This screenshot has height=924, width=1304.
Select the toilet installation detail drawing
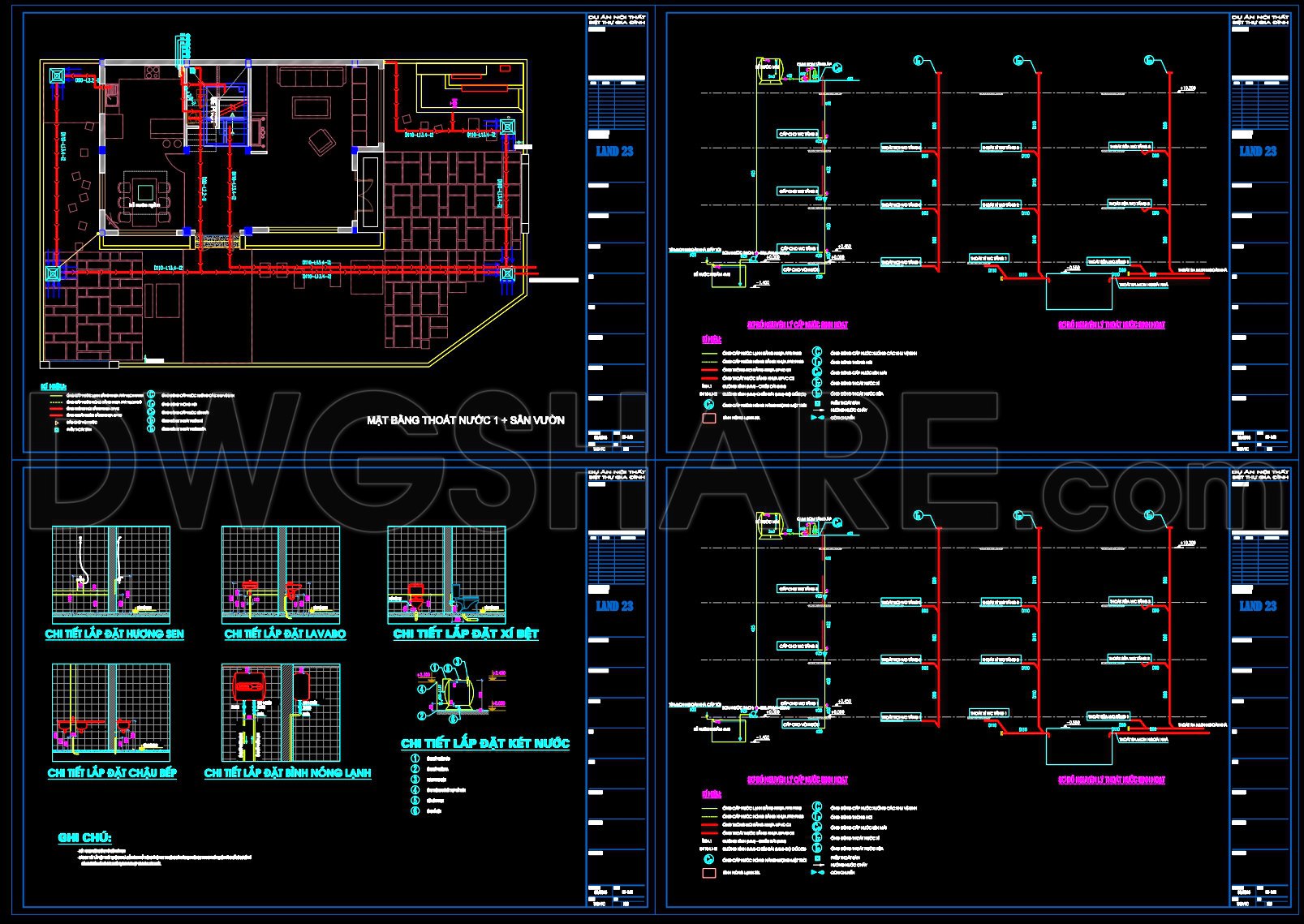point(446,574)
